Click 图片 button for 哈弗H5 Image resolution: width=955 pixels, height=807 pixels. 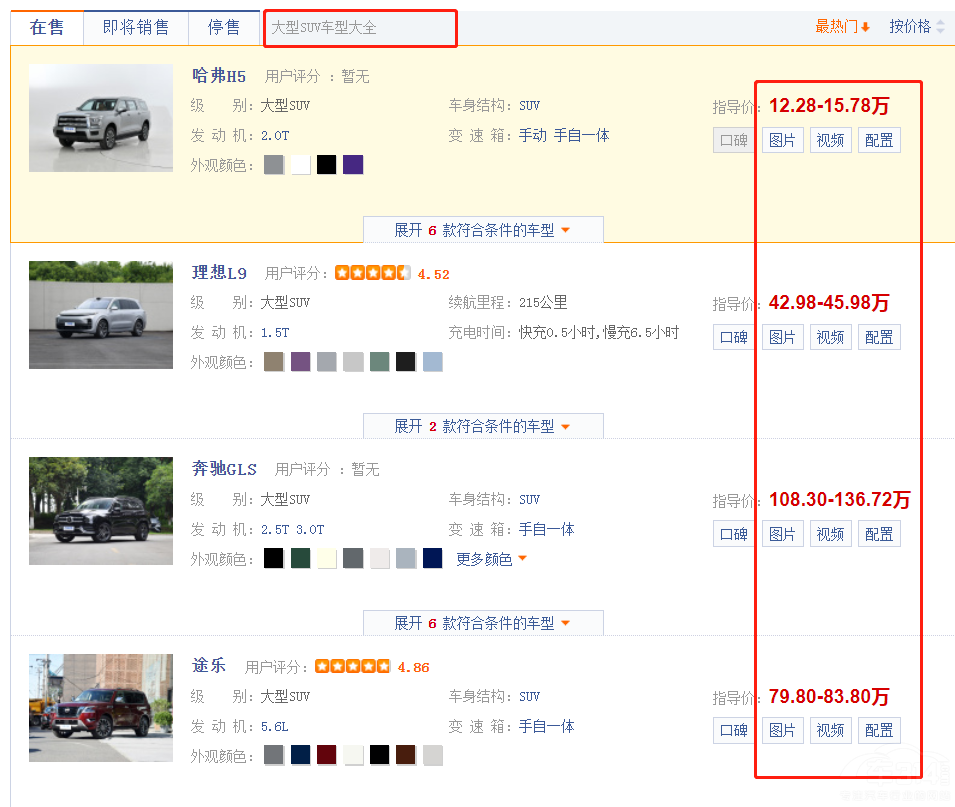pos(782,141)
